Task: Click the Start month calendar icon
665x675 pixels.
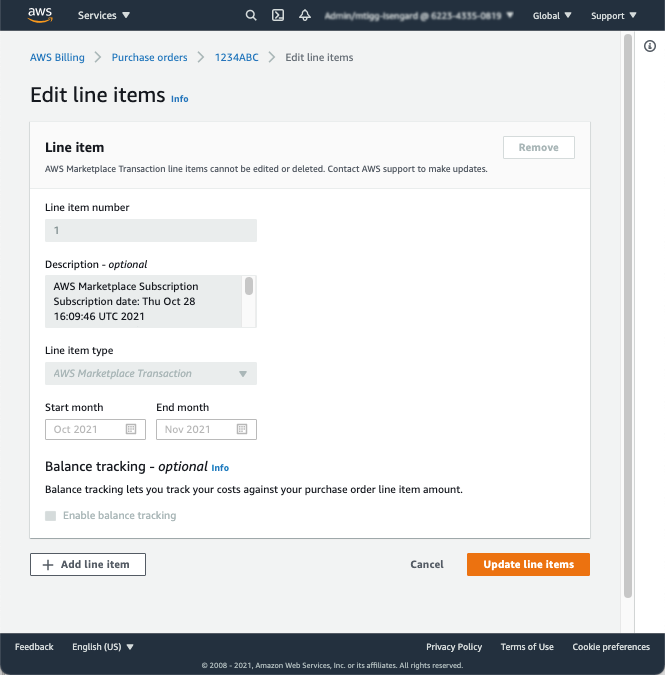Action: (x=131, y=429)
